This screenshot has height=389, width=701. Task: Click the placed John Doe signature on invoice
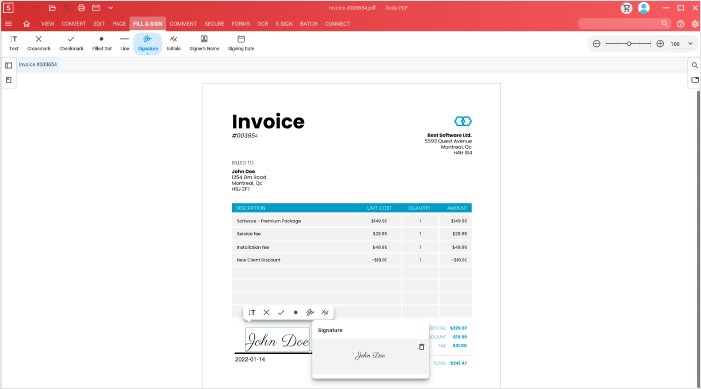277,340
